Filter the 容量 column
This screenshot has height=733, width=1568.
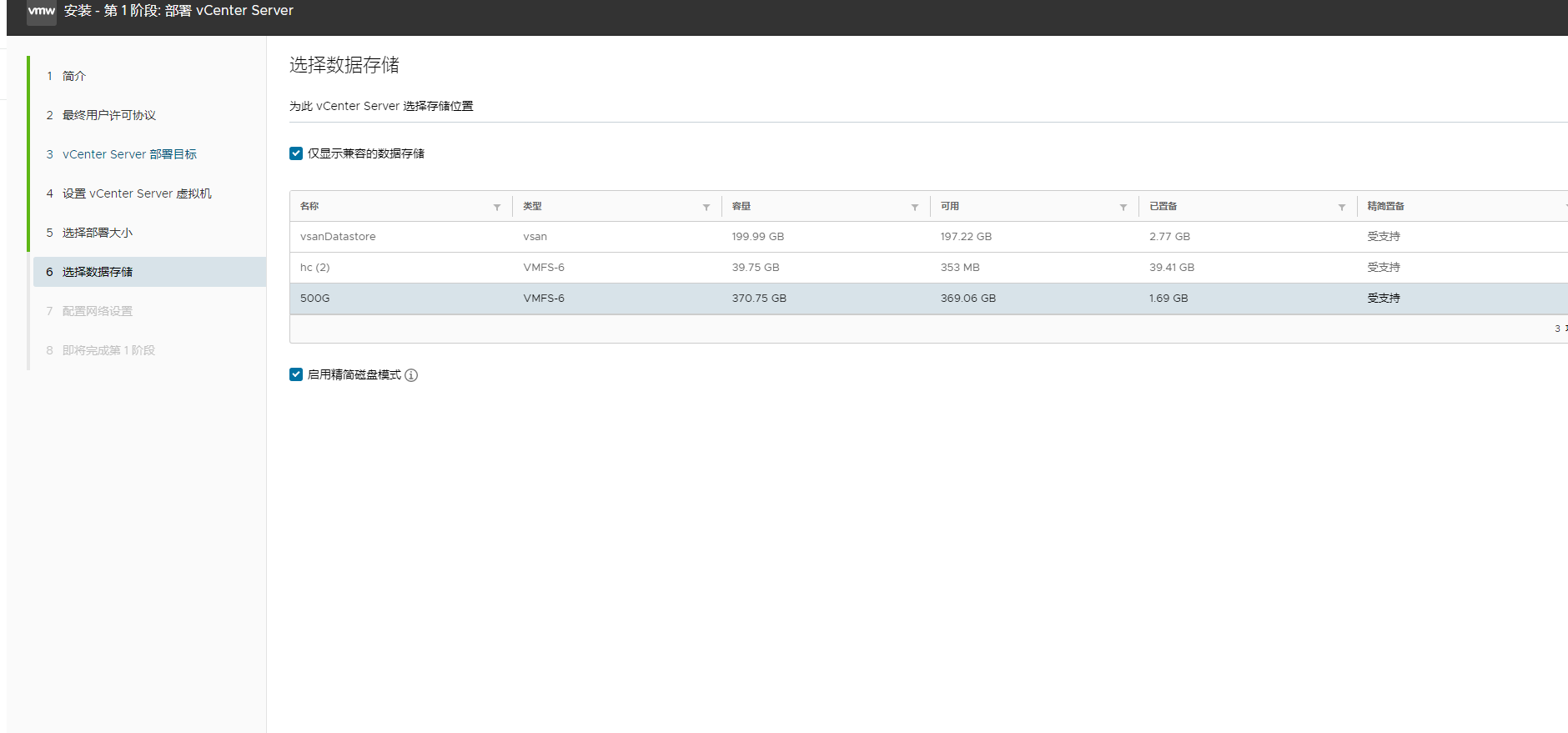click(x=915, y=207)
